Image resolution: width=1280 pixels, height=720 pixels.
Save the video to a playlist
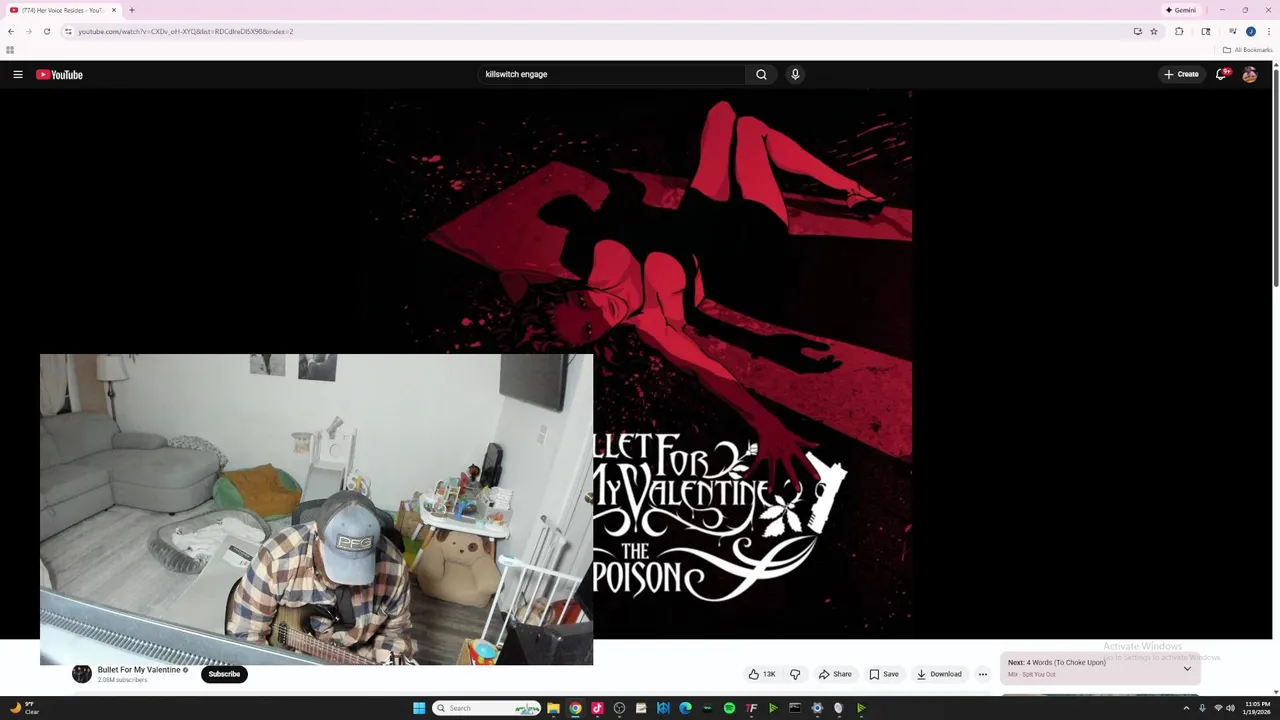[884, 674]
